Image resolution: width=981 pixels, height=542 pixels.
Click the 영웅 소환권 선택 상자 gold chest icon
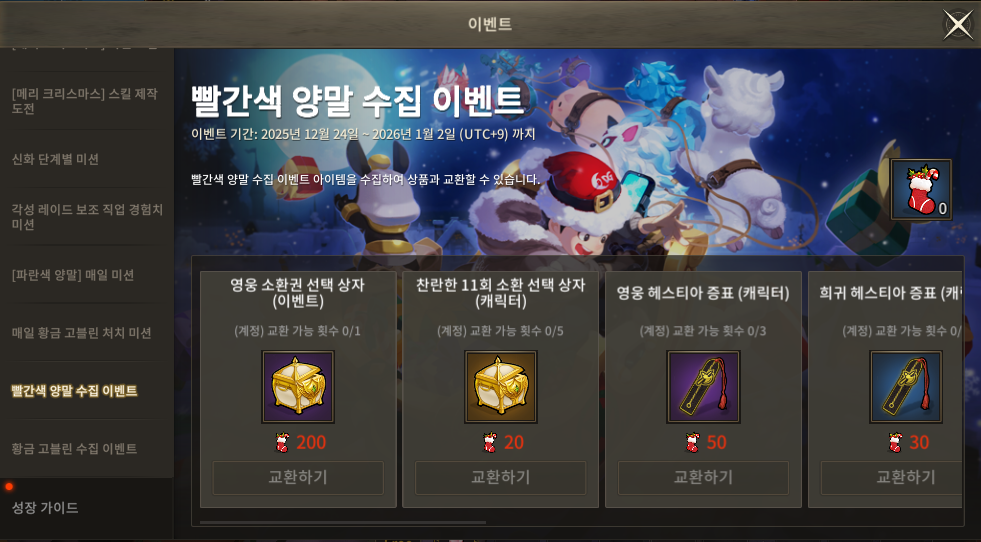point(298,387)
